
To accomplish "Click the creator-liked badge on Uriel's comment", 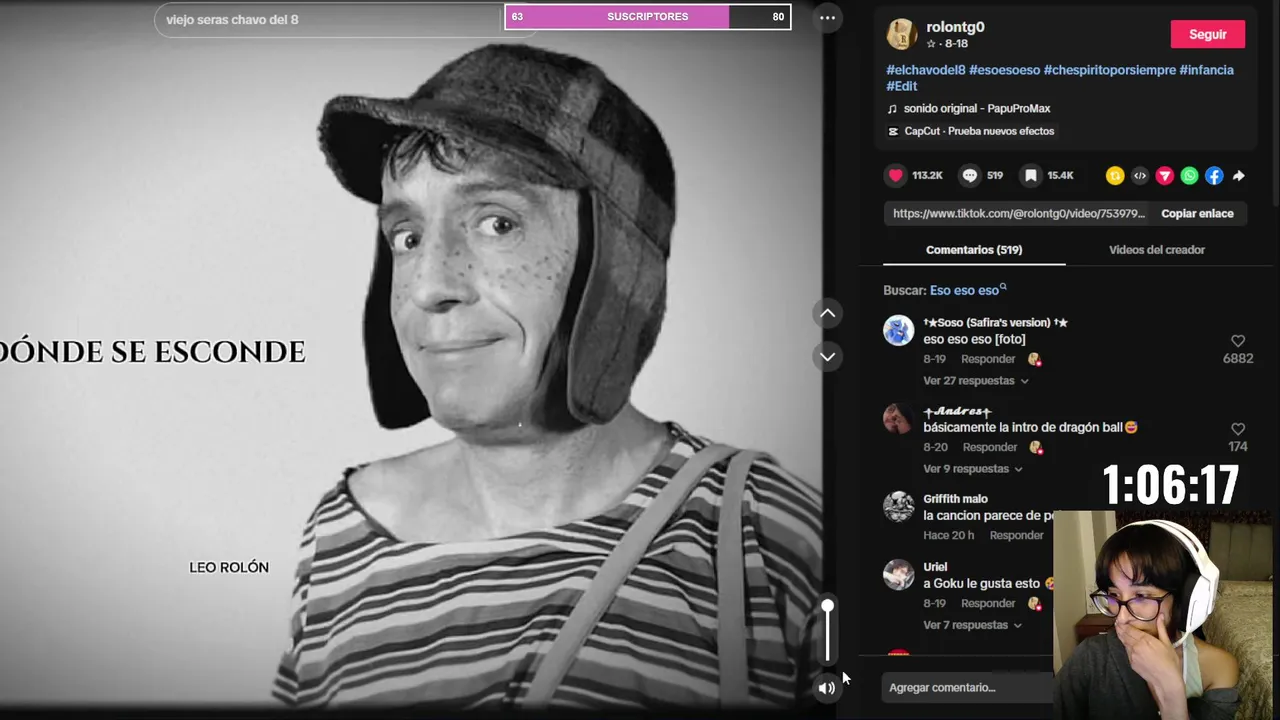I will pos(1035,604).
